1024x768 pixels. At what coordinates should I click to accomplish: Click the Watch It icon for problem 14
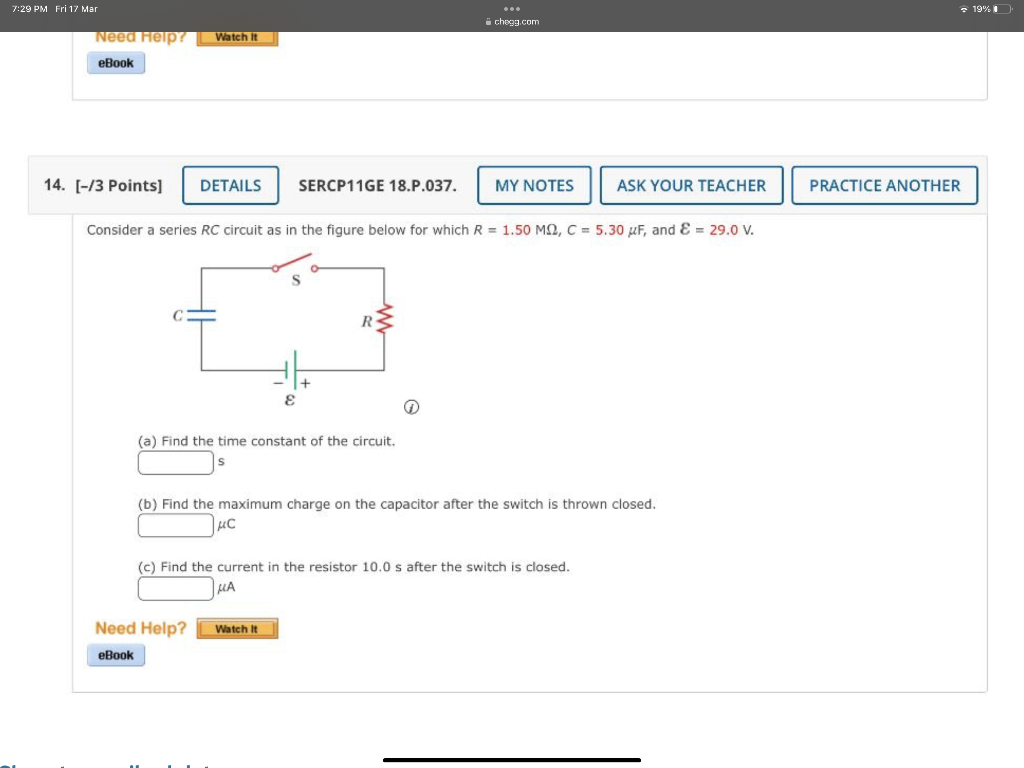(x=237, y=628)
